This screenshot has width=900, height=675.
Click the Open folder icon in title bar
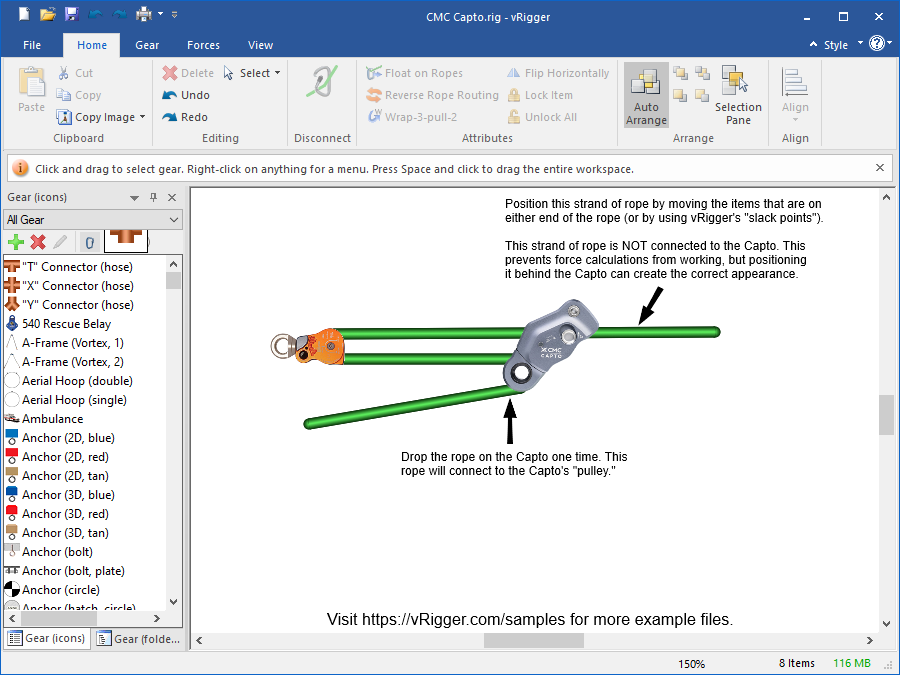(48, 14)
